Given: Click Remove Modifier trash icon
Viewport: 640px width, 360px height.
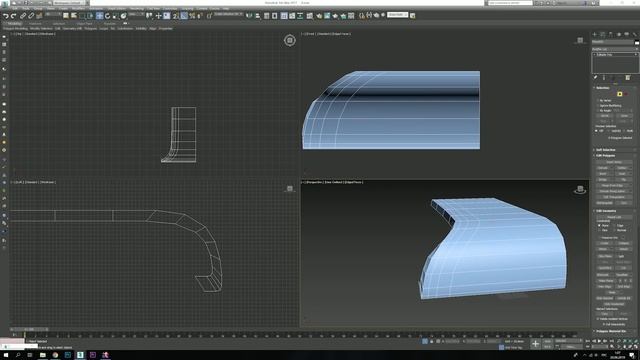Looking at the screenshot, I should 627,78.
